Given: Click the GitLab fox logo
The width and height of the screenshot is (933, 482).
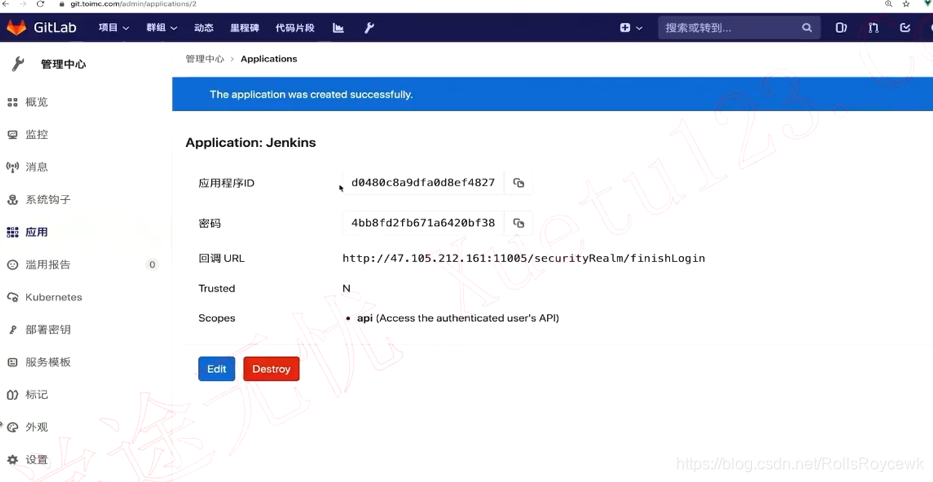Looking at the screenshot, I should click(x=16, y=27).
